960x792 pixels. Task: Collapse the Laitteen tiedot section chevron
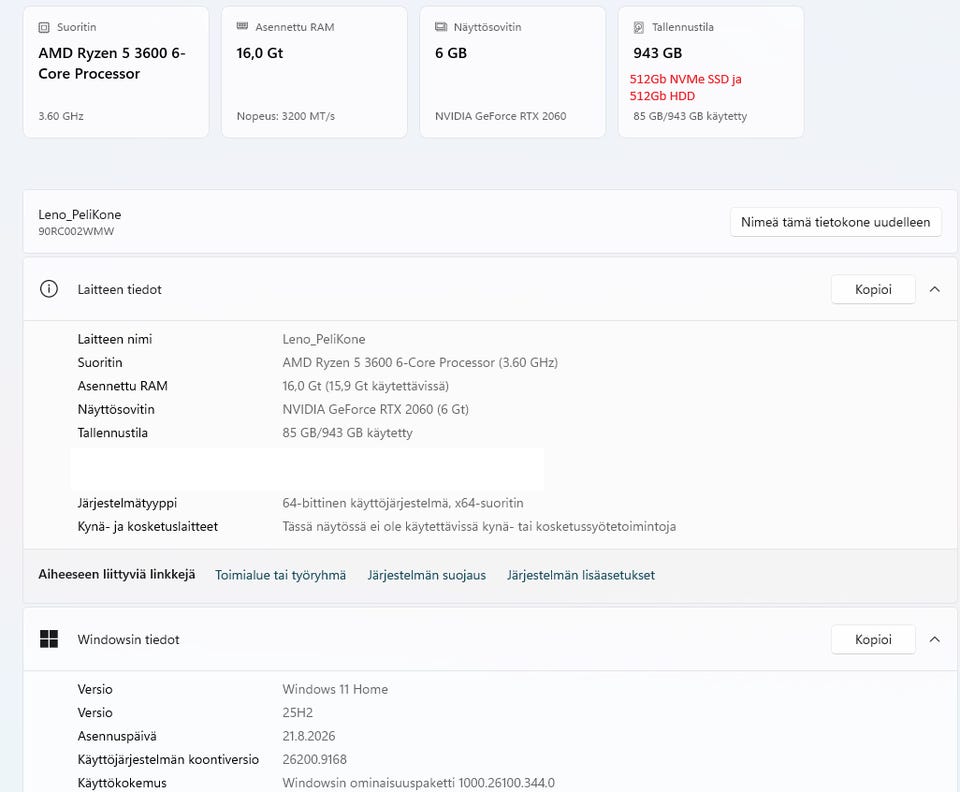[x=934, y=289]
